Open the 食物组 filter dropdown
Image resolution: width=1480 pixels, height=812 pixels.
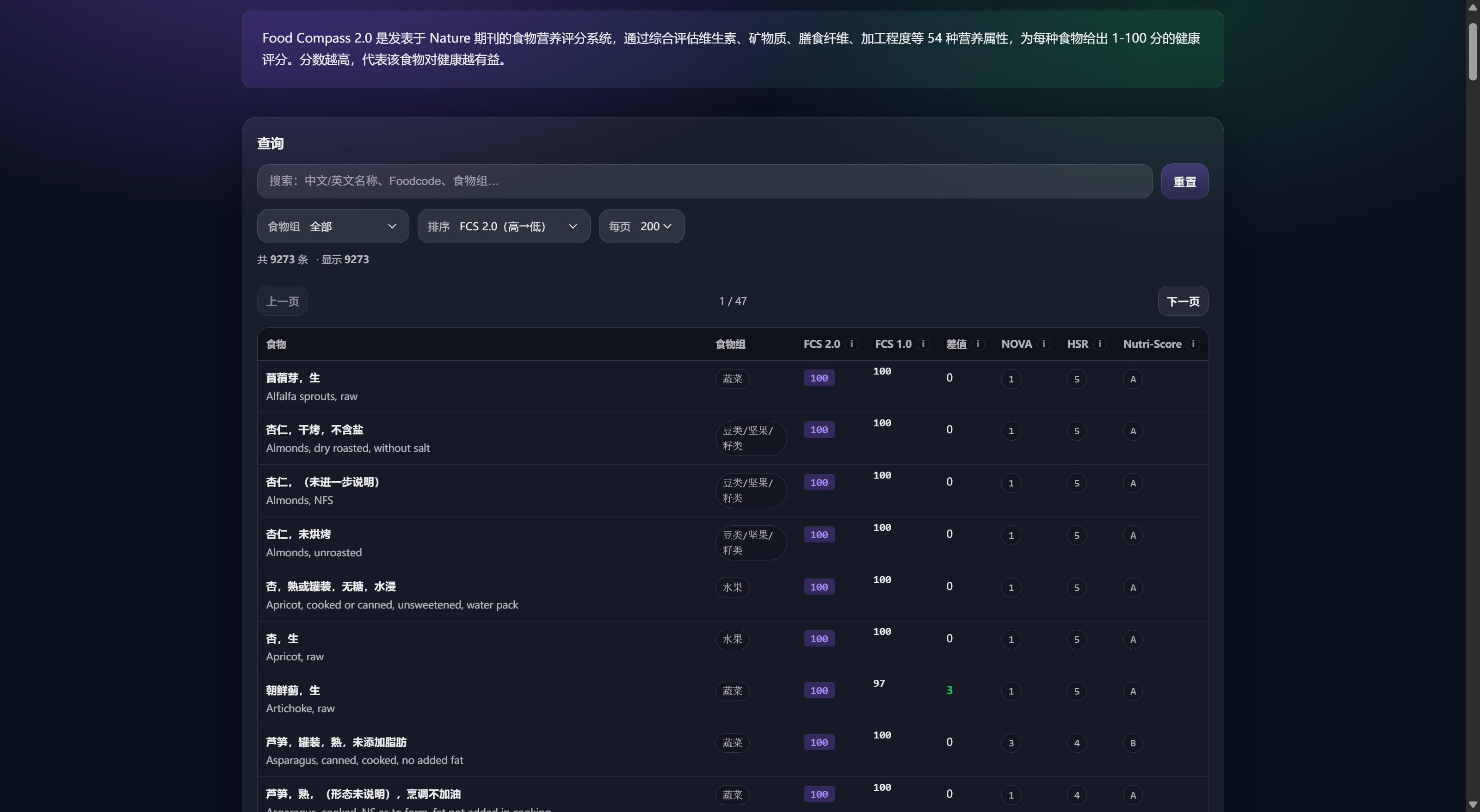(x=333, y=226)
